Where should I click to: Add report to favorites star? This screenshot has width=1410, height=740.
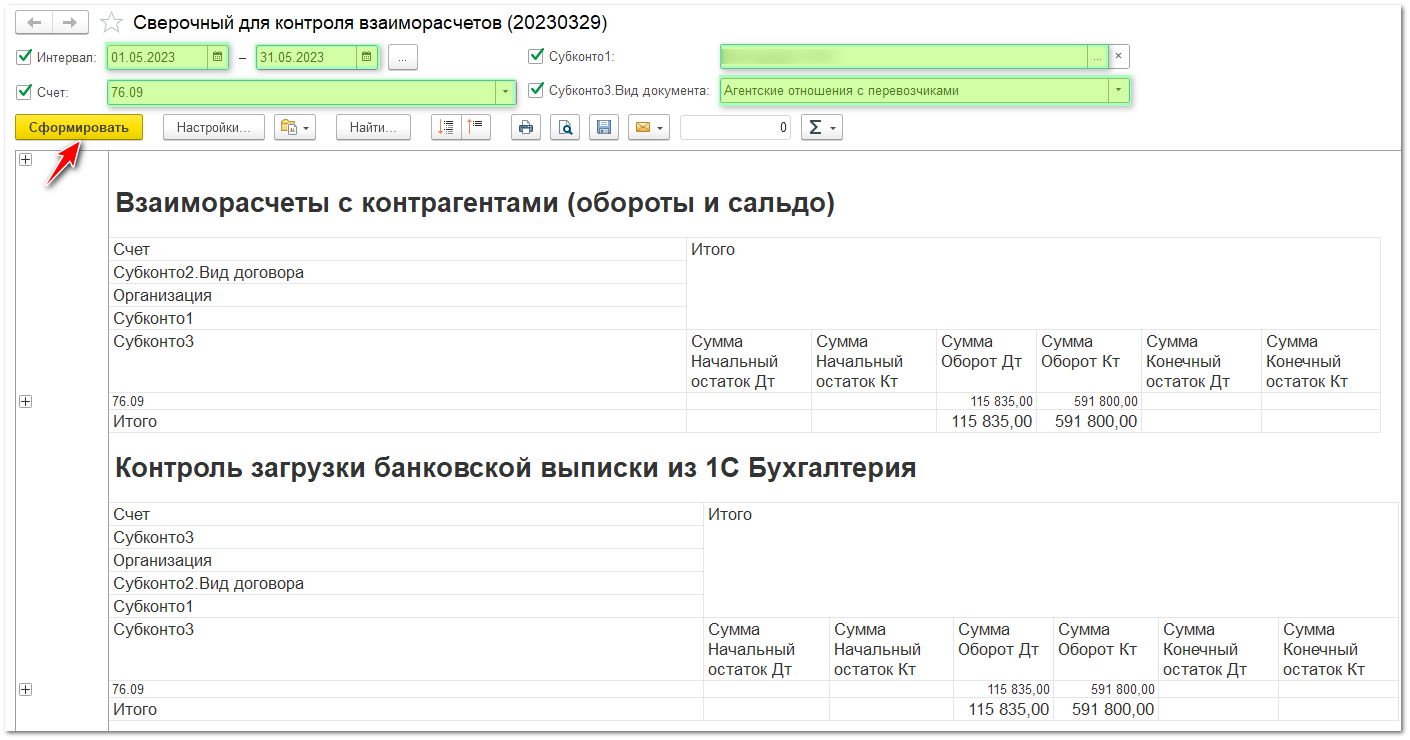112,23
